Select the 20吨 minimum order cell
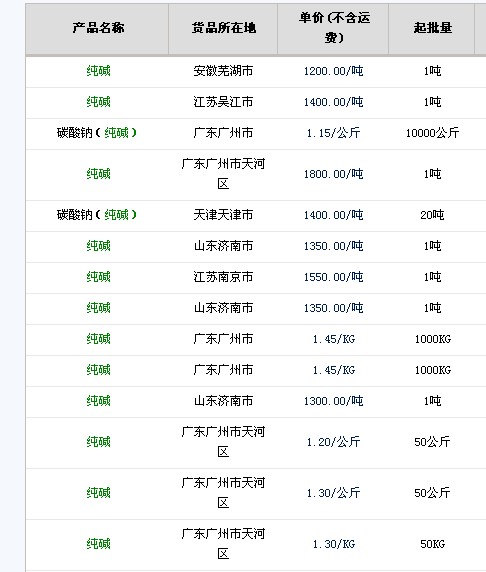This screenshot has height=572, width=486. click(432, 215)
